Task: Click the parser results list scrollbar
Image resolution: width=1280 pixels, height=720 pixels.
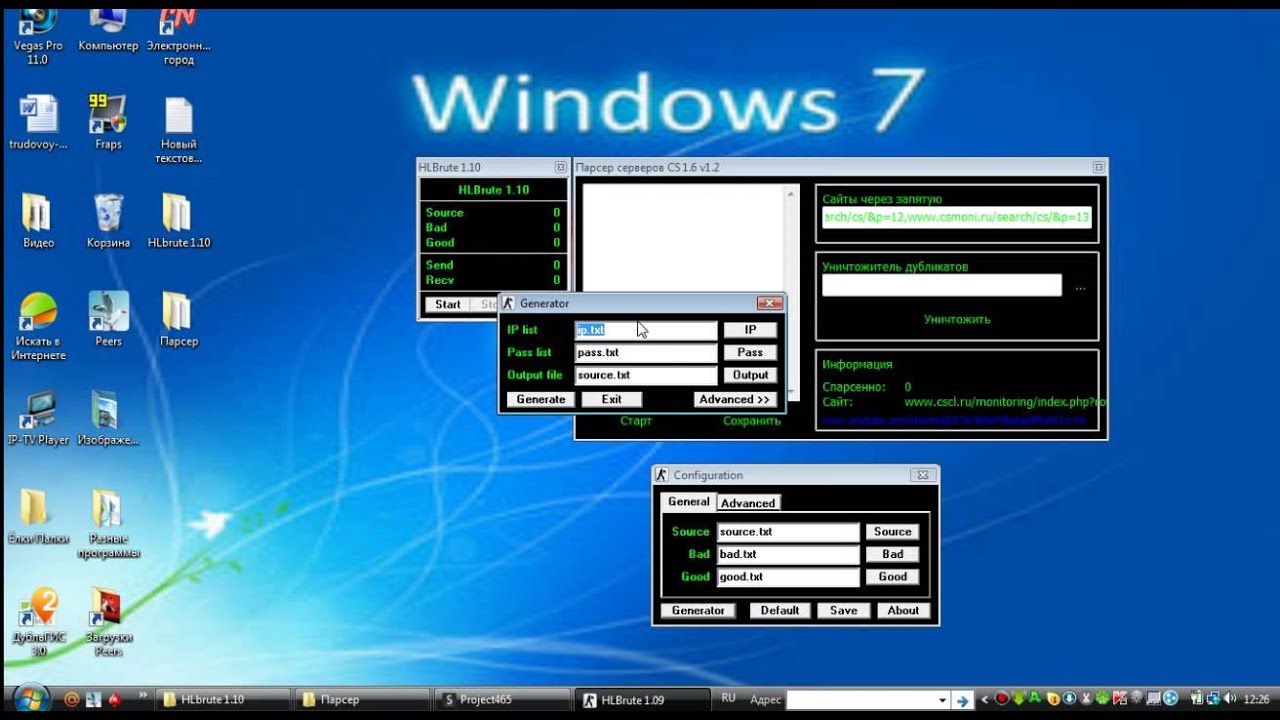Action: [x=793, y=293]
